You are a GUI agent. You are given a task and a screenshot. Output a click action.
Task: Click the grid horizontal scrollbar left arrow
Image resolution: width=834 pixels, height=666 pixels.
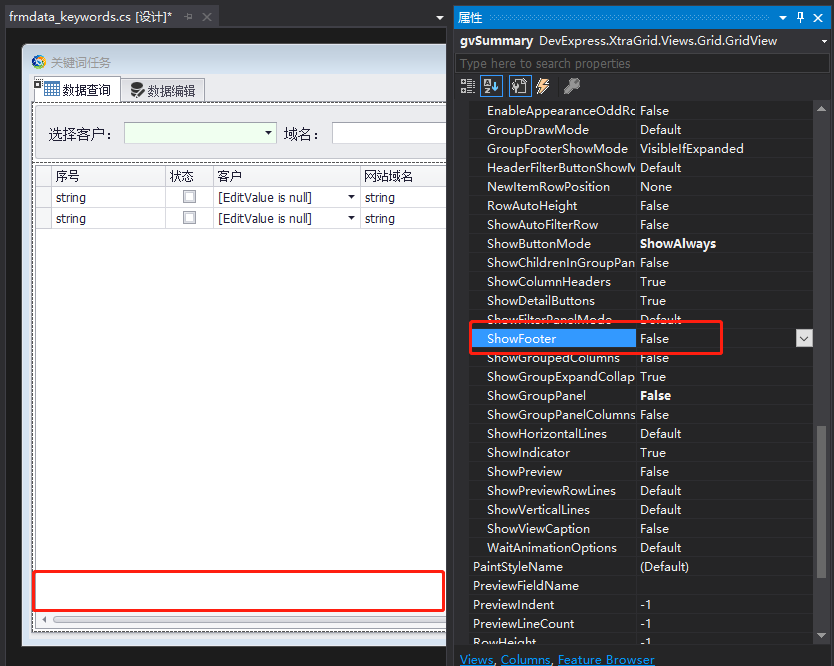point(44,619)
